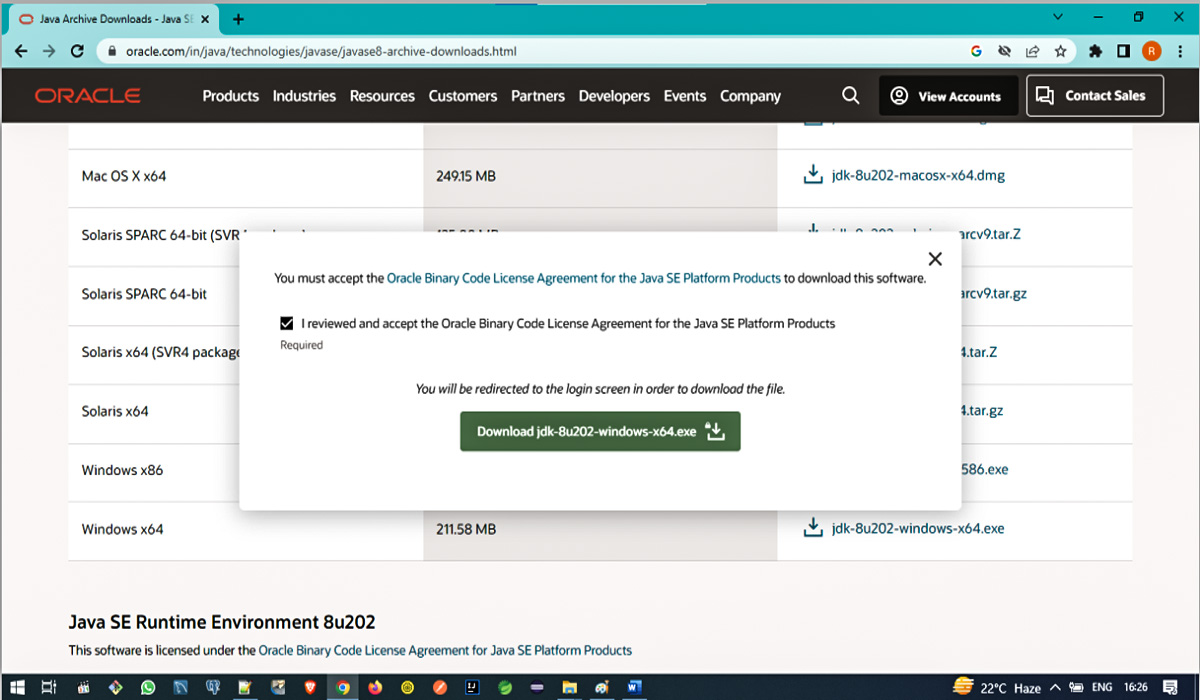Viewport: 1200px width, 700px height.
Task: Click the Oracle logo
Action: [88, 96]
